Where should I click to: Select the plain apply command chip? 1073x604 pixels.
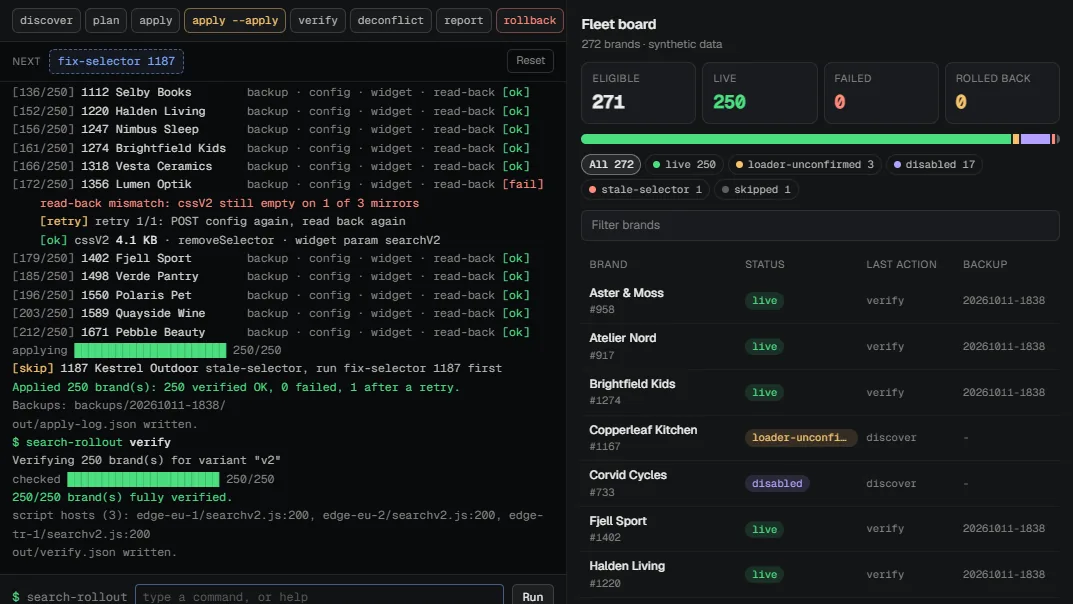pos(156,21)
